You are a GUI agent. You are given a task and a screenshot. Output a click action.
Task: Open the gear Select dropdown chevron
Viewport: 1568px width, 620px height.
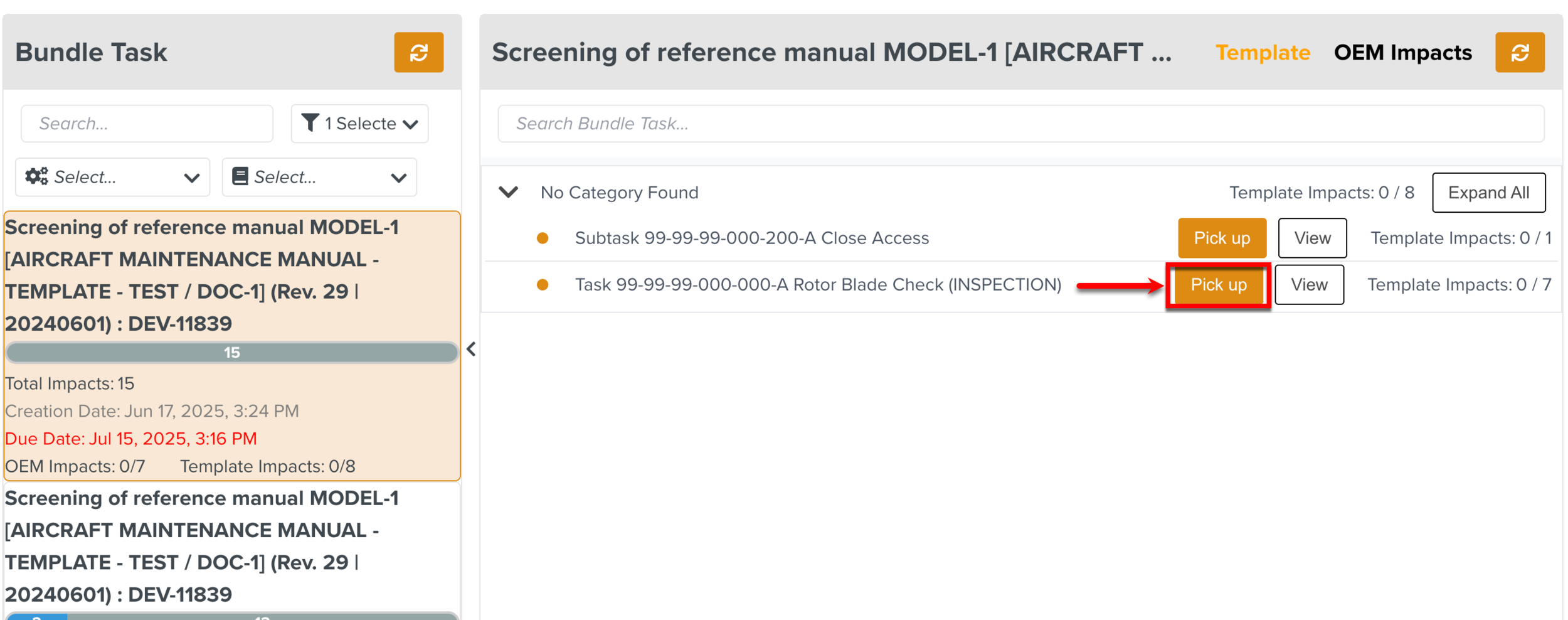click(x=192, y=178)
